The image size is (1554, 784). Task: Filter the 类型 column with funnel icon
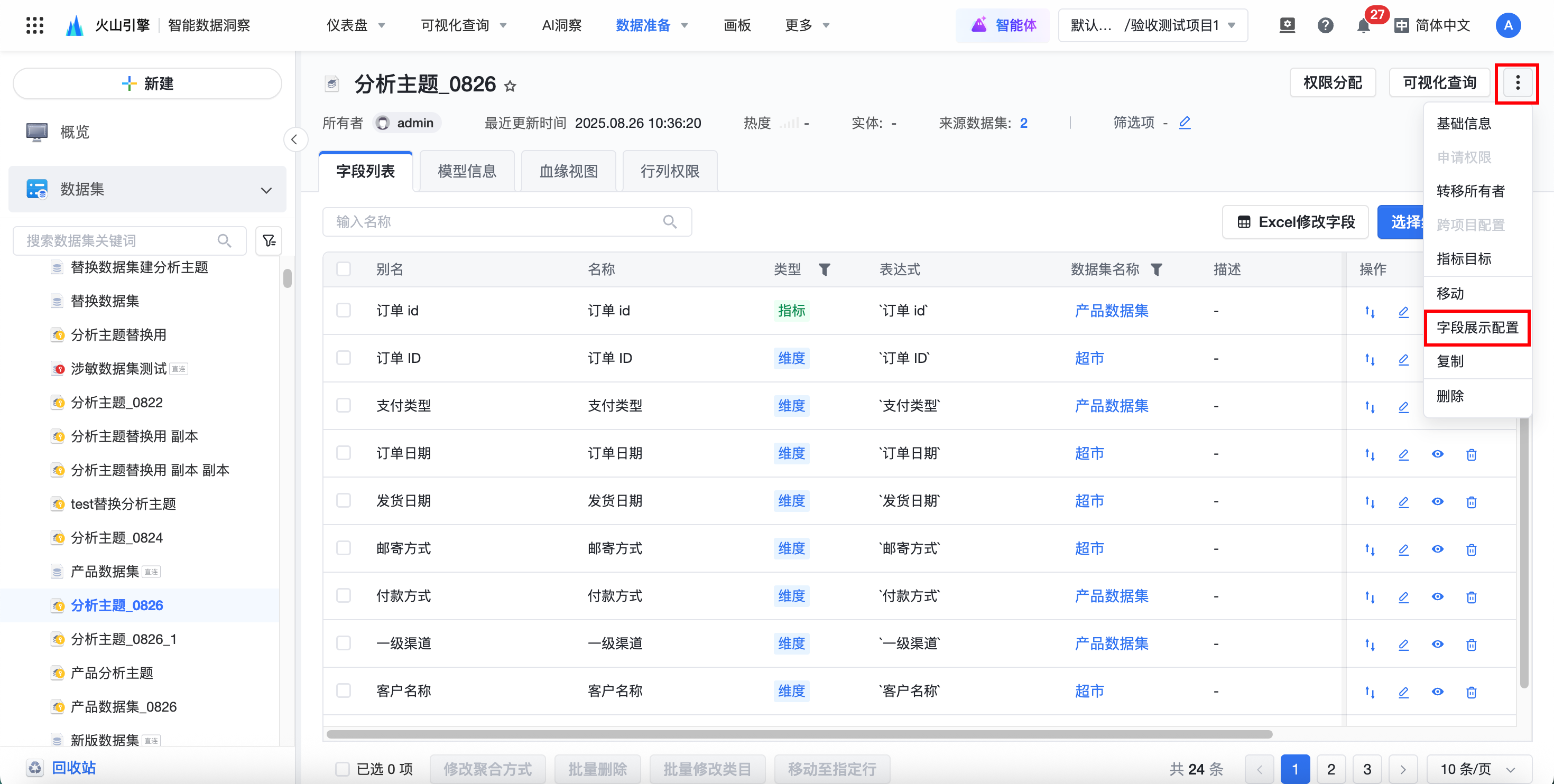click(825, 269)
